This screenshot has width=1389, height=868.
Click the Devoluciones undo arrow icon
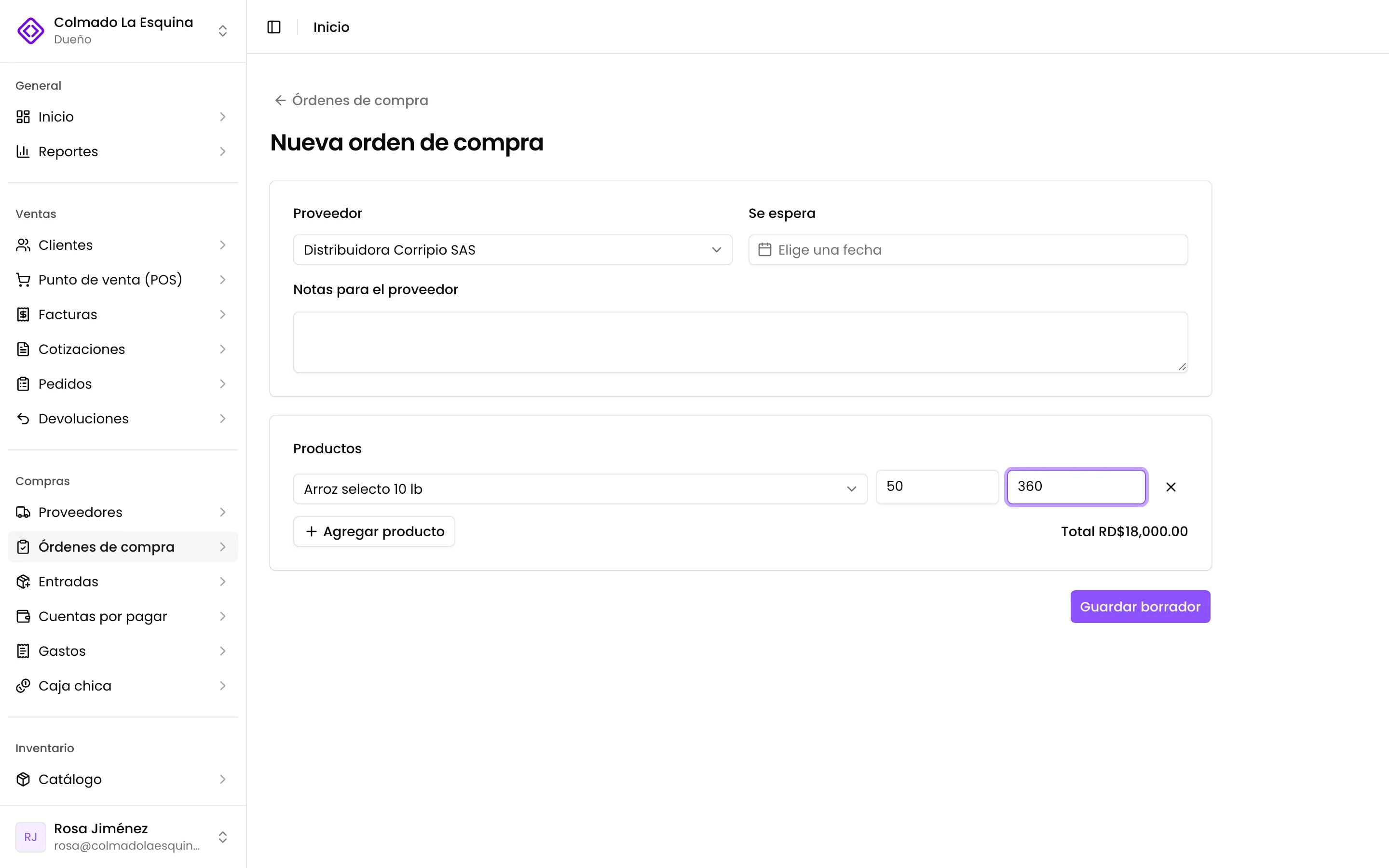(23, 419)
